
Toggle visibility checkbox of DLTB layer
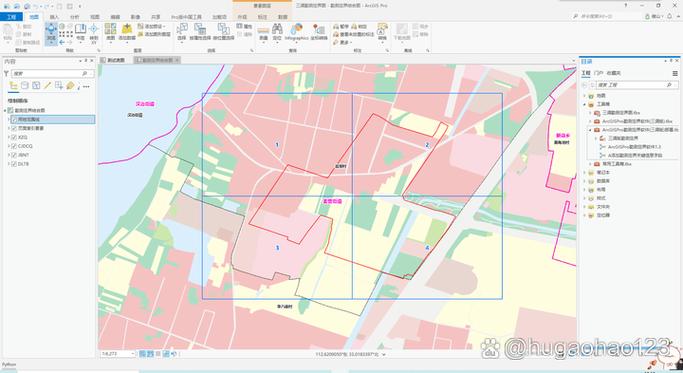click(x=14, y=164)
